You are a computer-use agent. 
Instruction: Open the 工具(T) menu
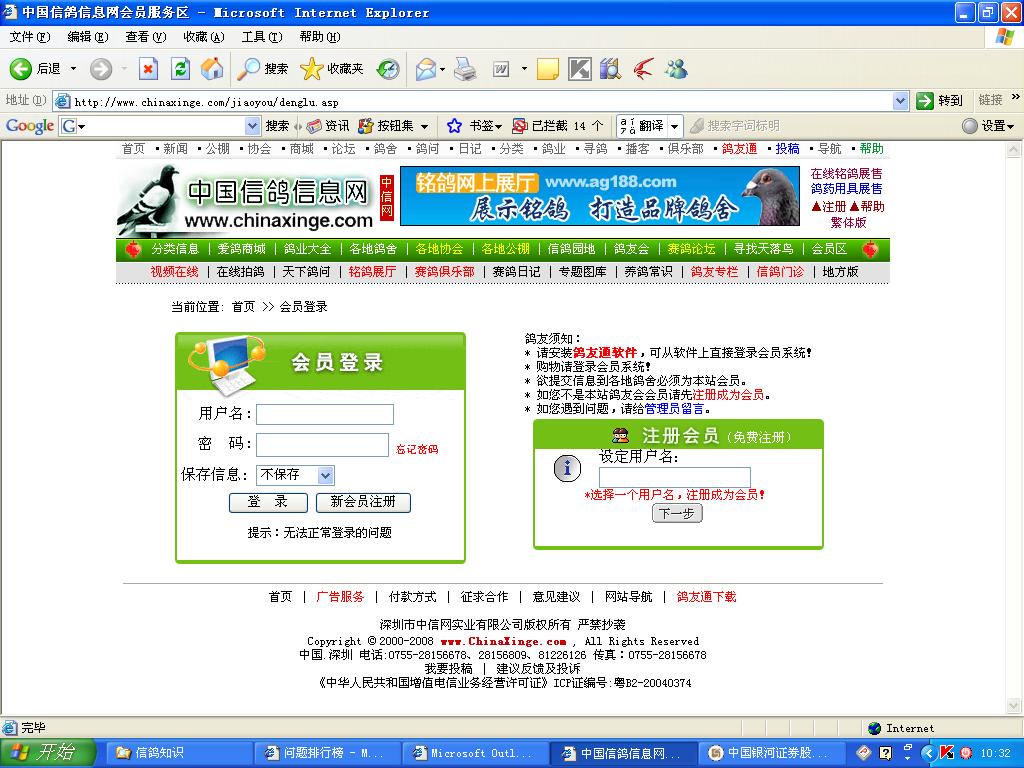(x=261, y=37)
